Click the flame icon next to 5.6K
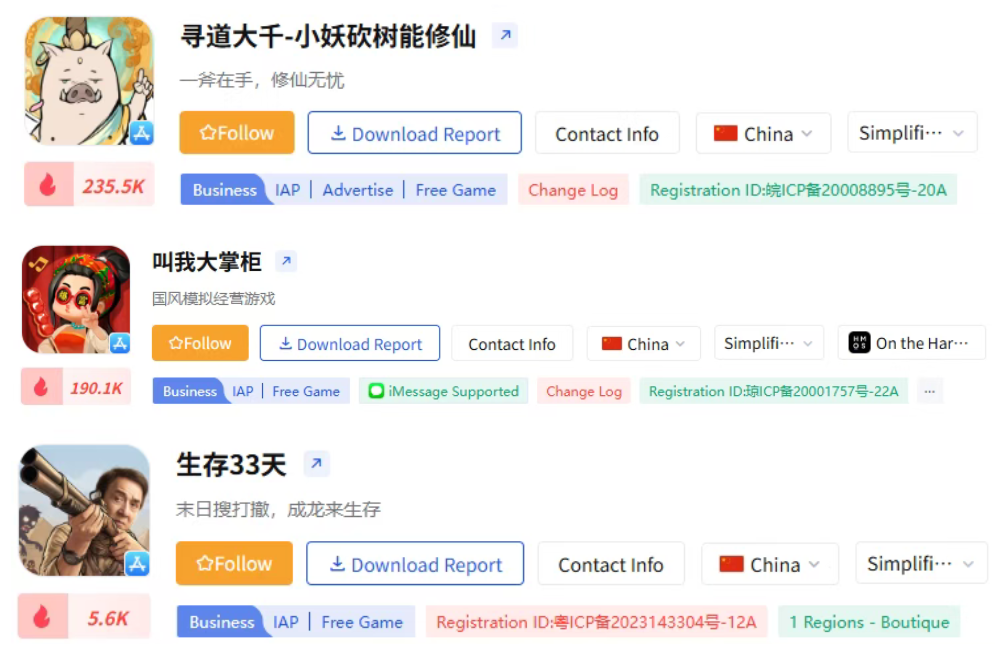Viewport: 1005px width, 666px height. click(42, 616)
